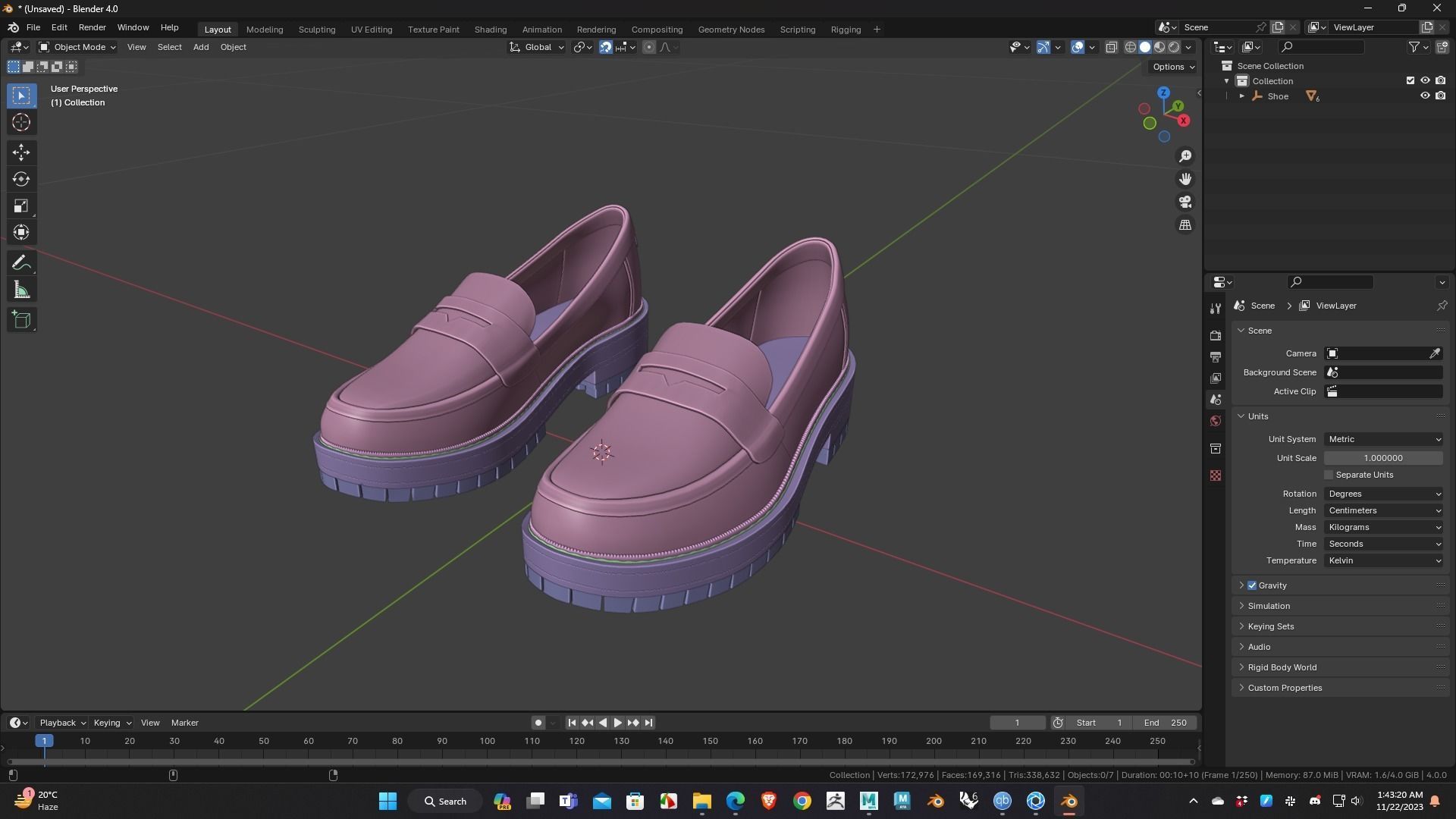Image resolution: width=1456 pixels, height=819 pixels.
Task: Open the Output properties tab
Action: point(1216,356)
